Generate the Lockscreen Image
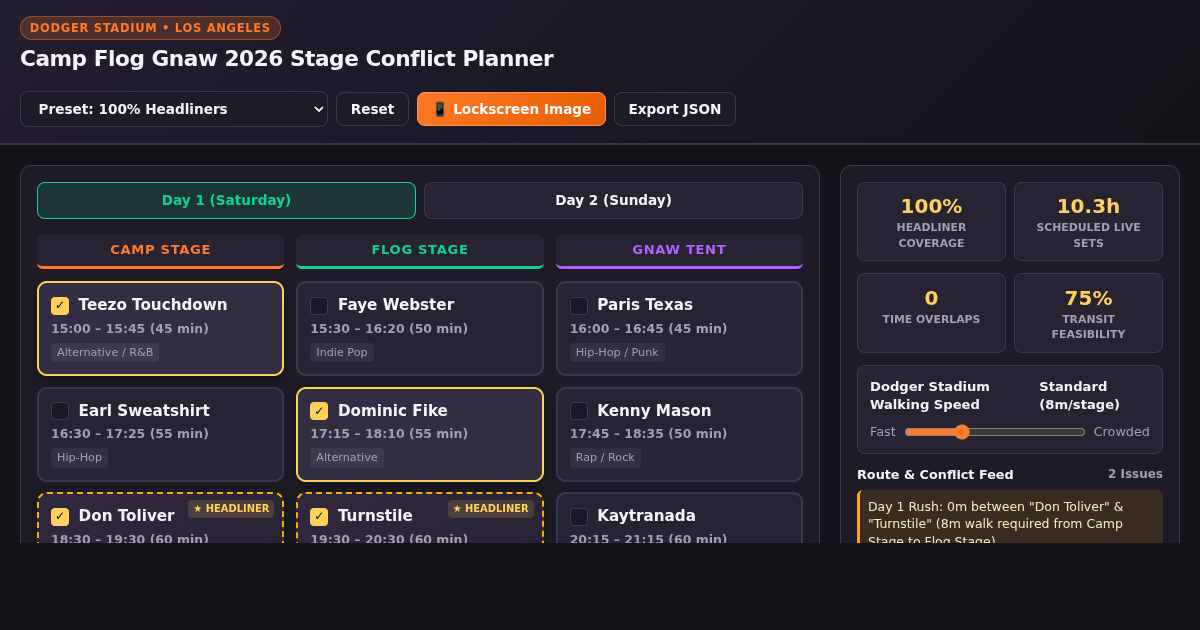 [x=511, y=109]
